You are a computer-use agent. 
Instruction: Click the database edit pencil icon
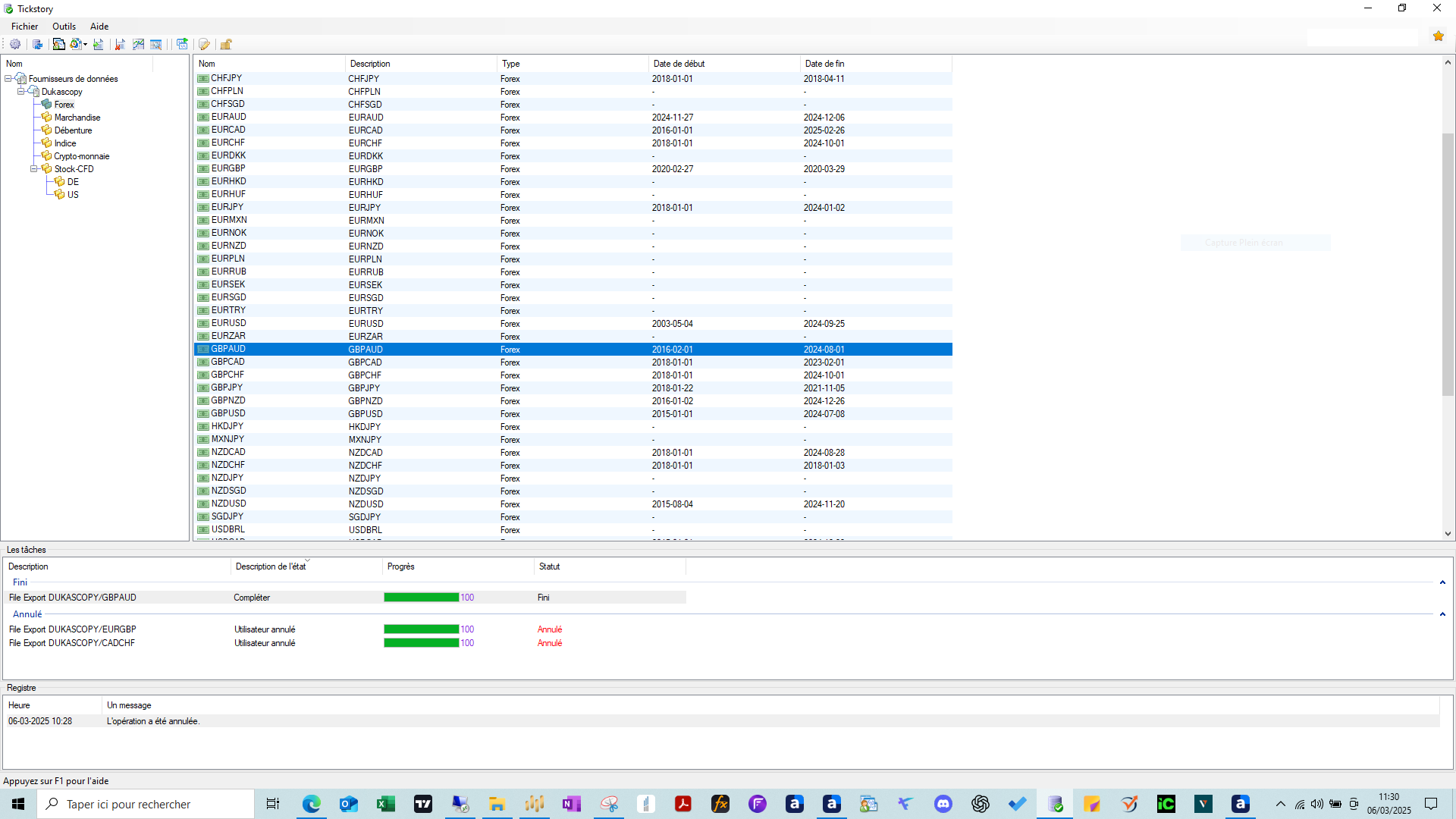click(204, 45)
